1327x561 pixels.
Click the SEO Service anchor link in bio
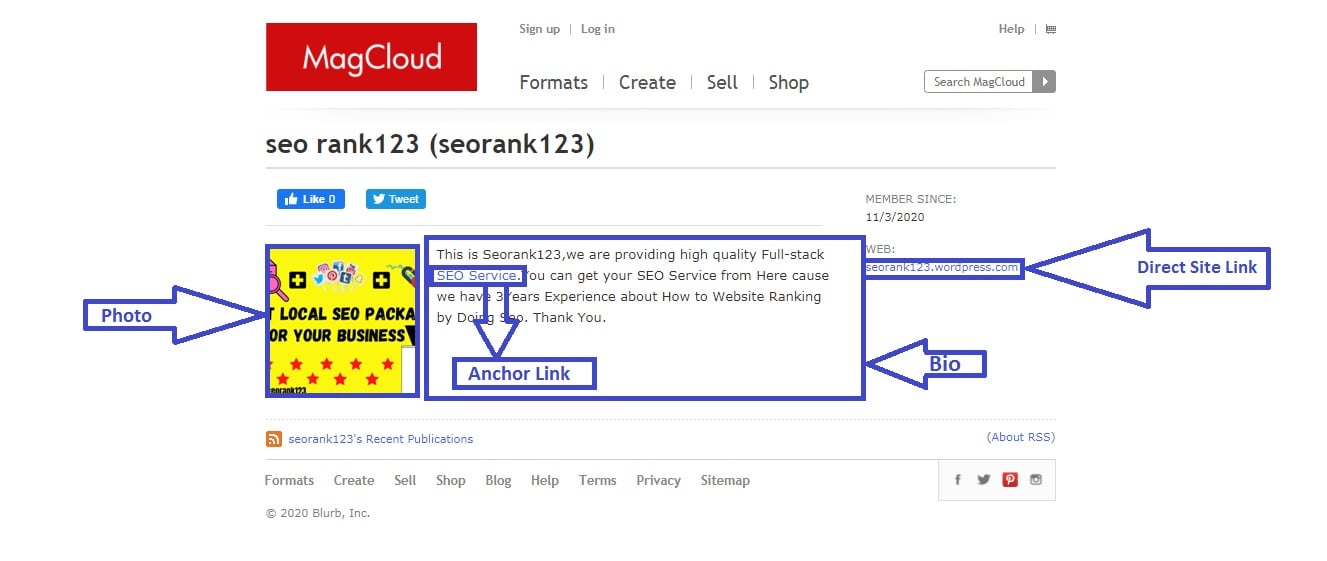pyautogui.click(x=476, y=276)
